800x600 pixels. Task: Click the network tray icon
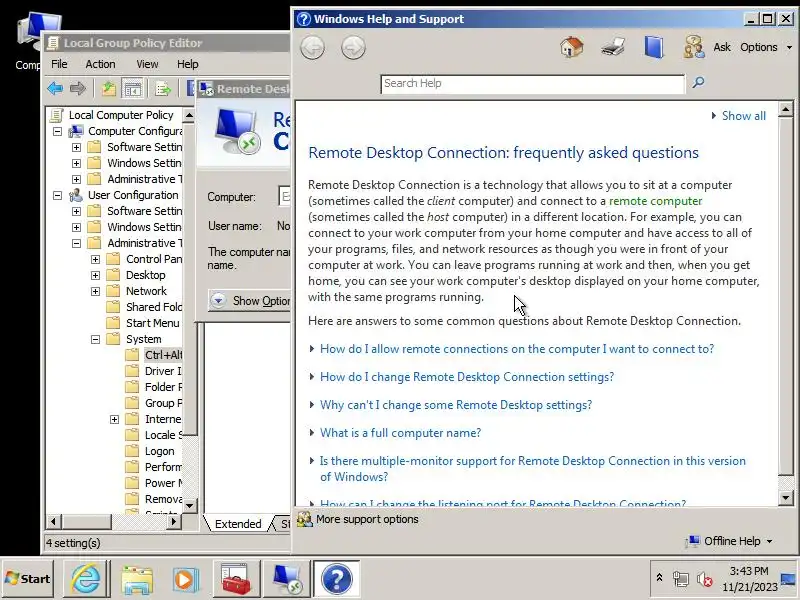(681, 579)
